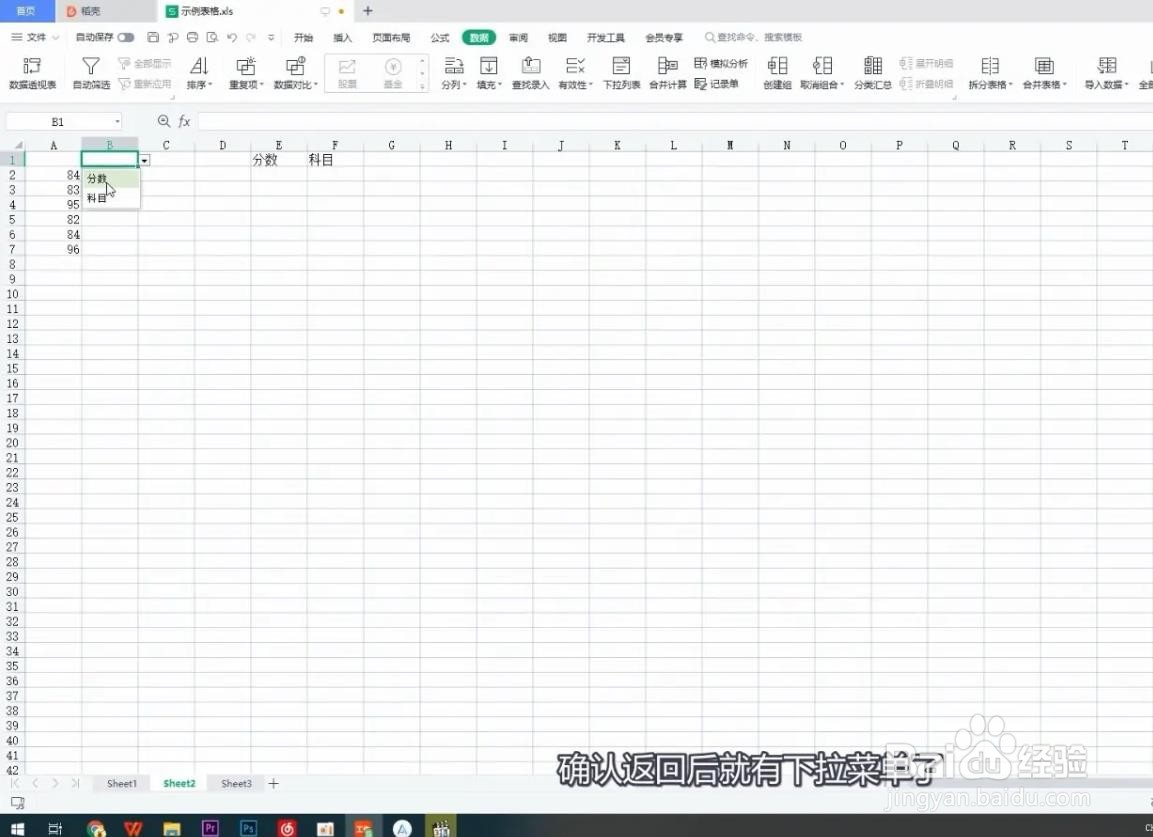Open the 文件 file menu
Image resolution: width=1153 pixels, height=837 pixels.
(35, 37)
